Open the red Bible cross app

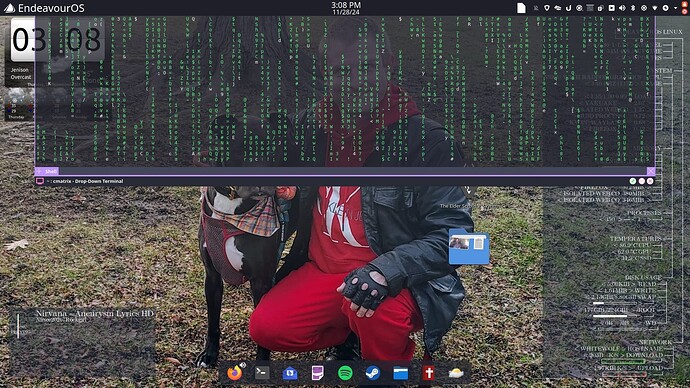click(x=429, y=373)
